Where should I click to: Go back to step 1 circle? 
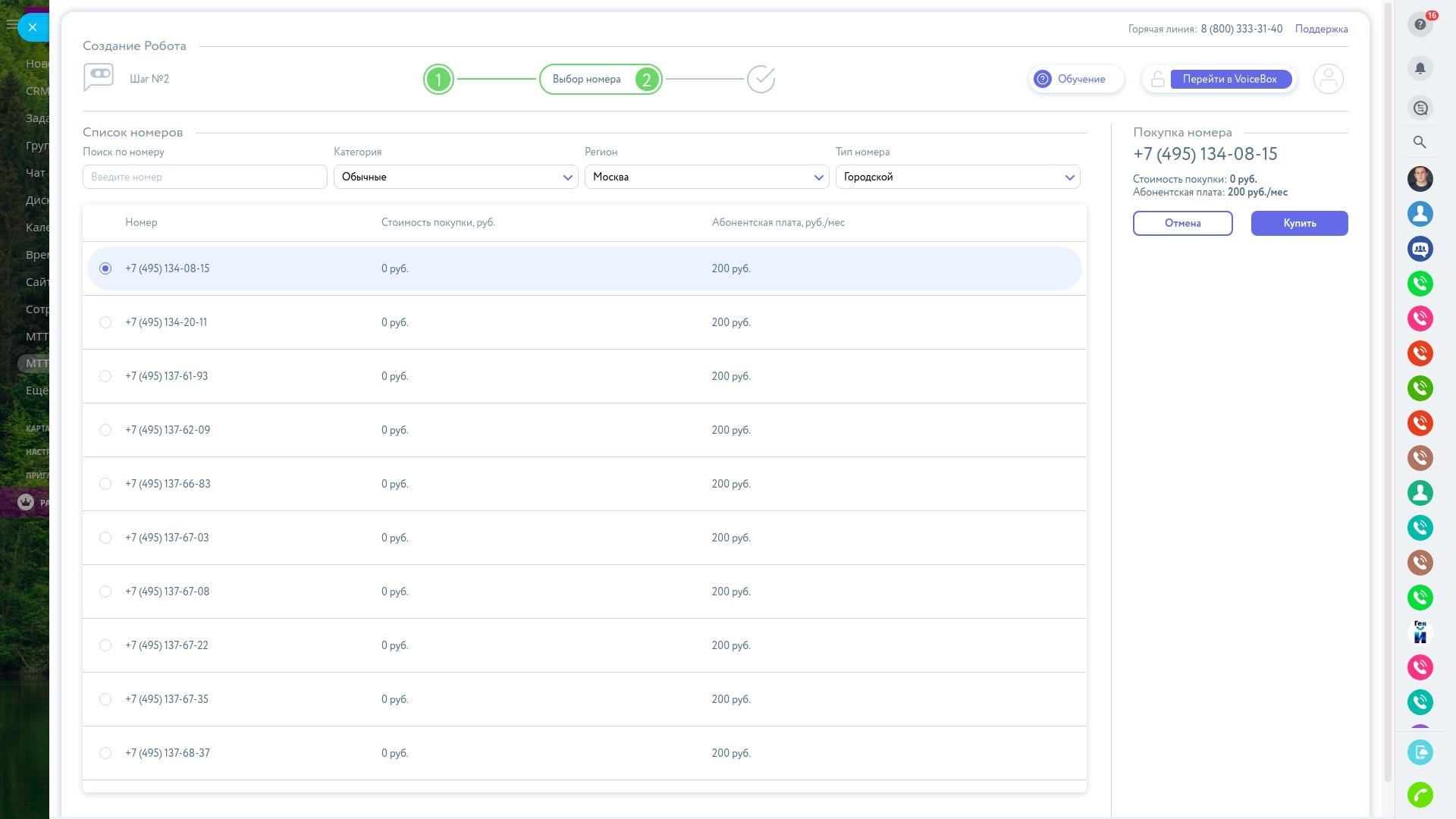tap(438, 79)
